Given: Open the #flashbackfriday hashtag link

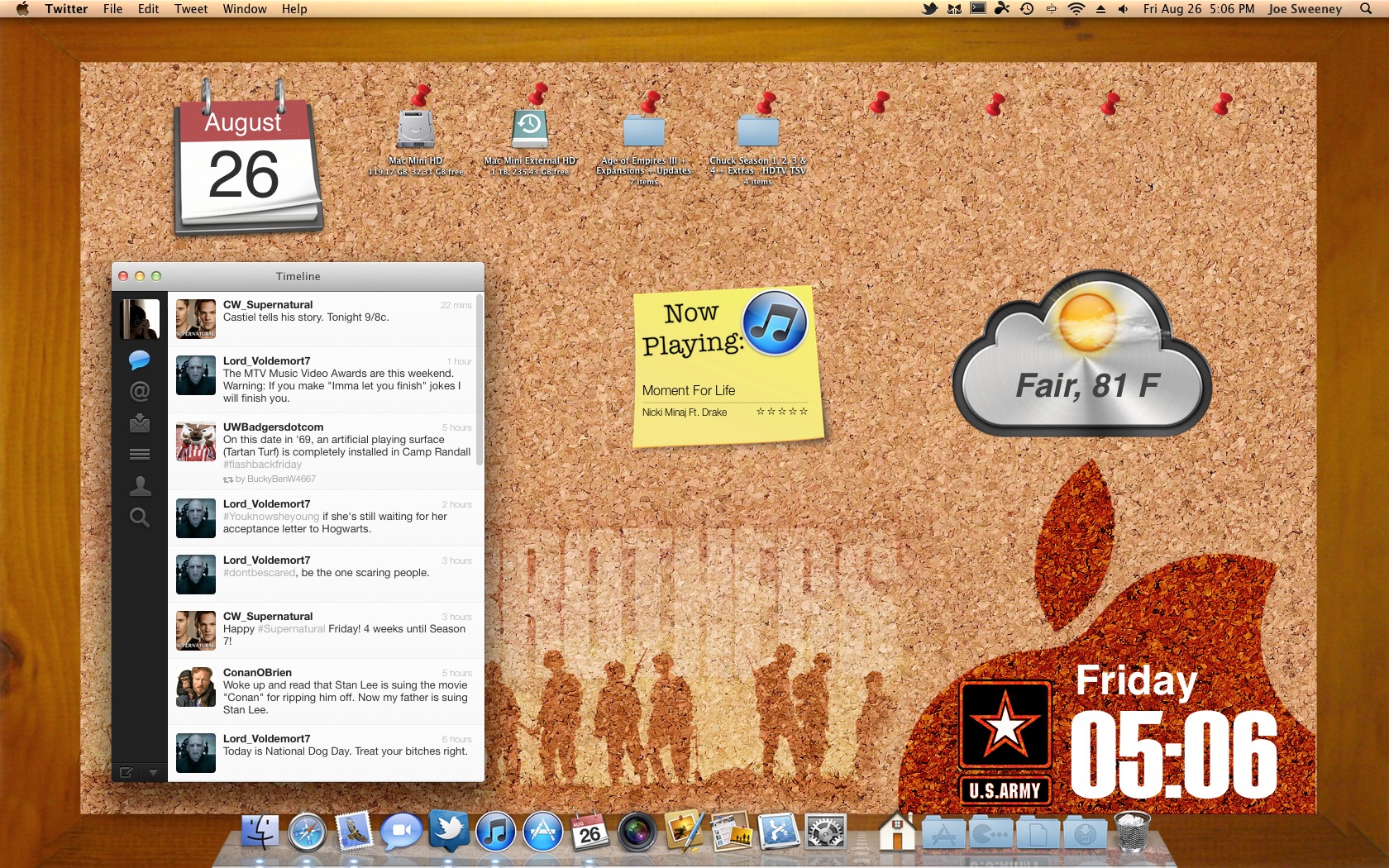Looking at the screenshot, I should point(262,465).
